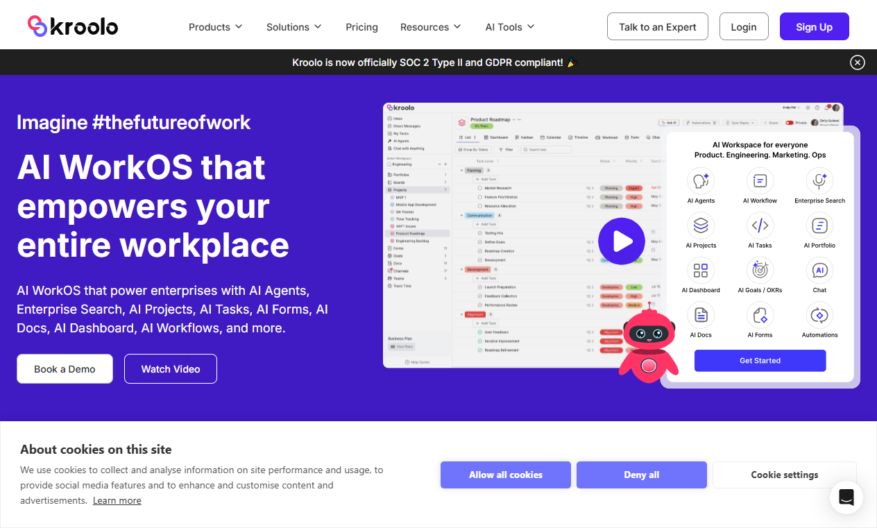
Task: Select the AI Tasks icon
Action: [x=760, y=225]
